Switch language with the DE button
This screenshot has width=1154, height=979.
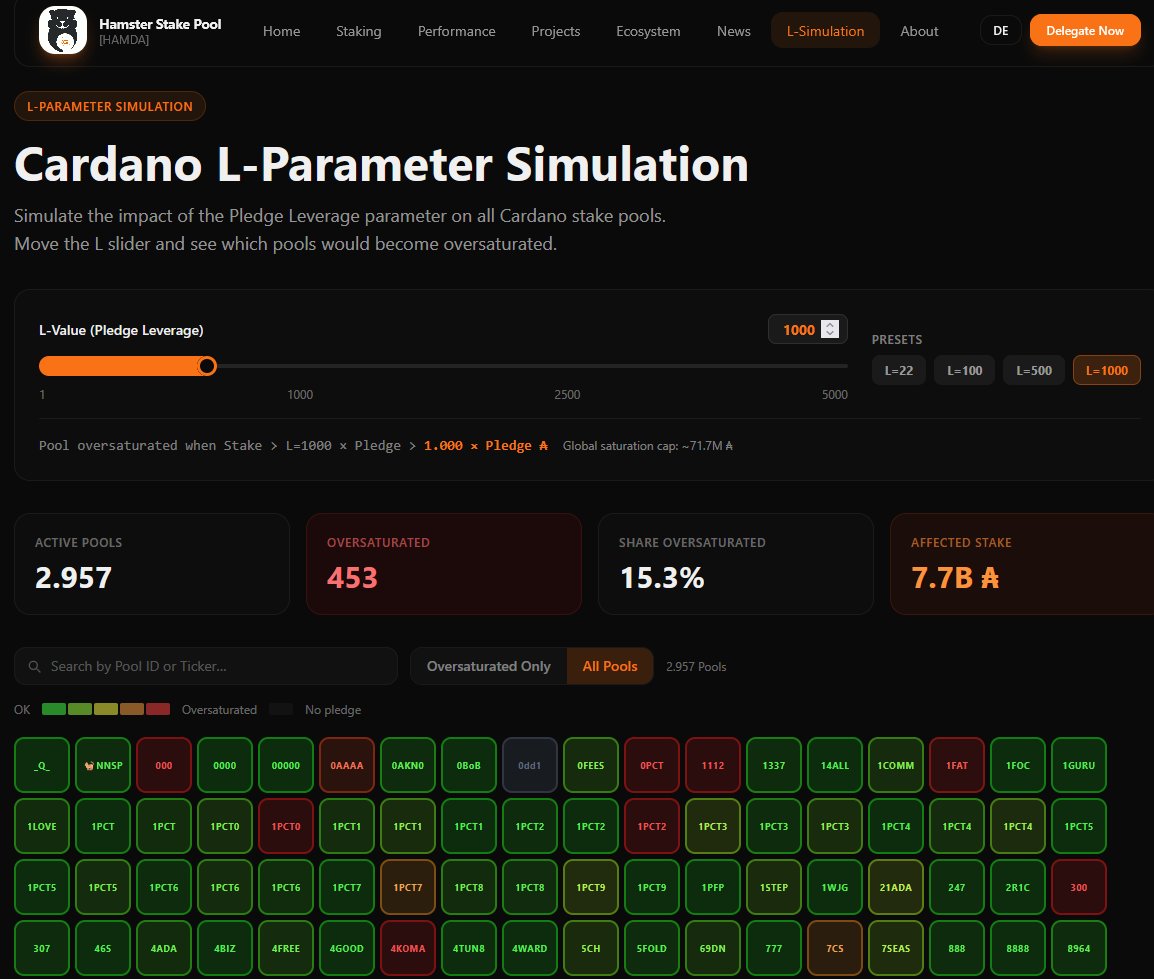pos(1000,31)
